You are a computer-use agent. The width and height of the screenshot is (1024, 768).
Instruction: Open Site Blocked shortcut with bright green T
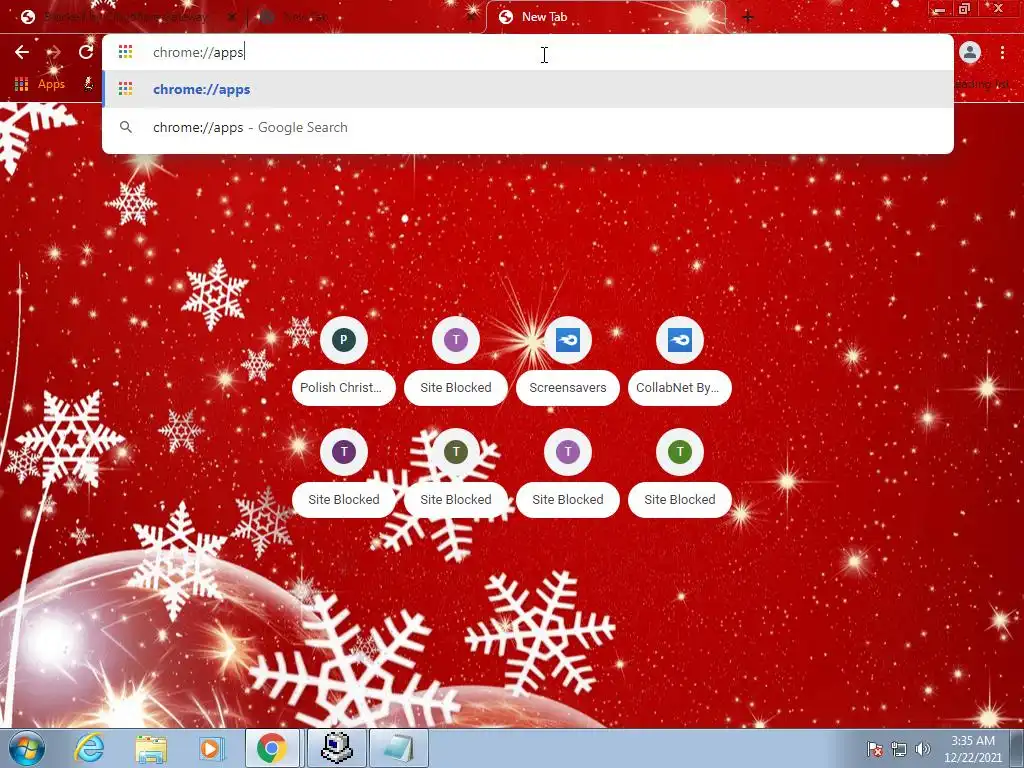coord(680,473)
